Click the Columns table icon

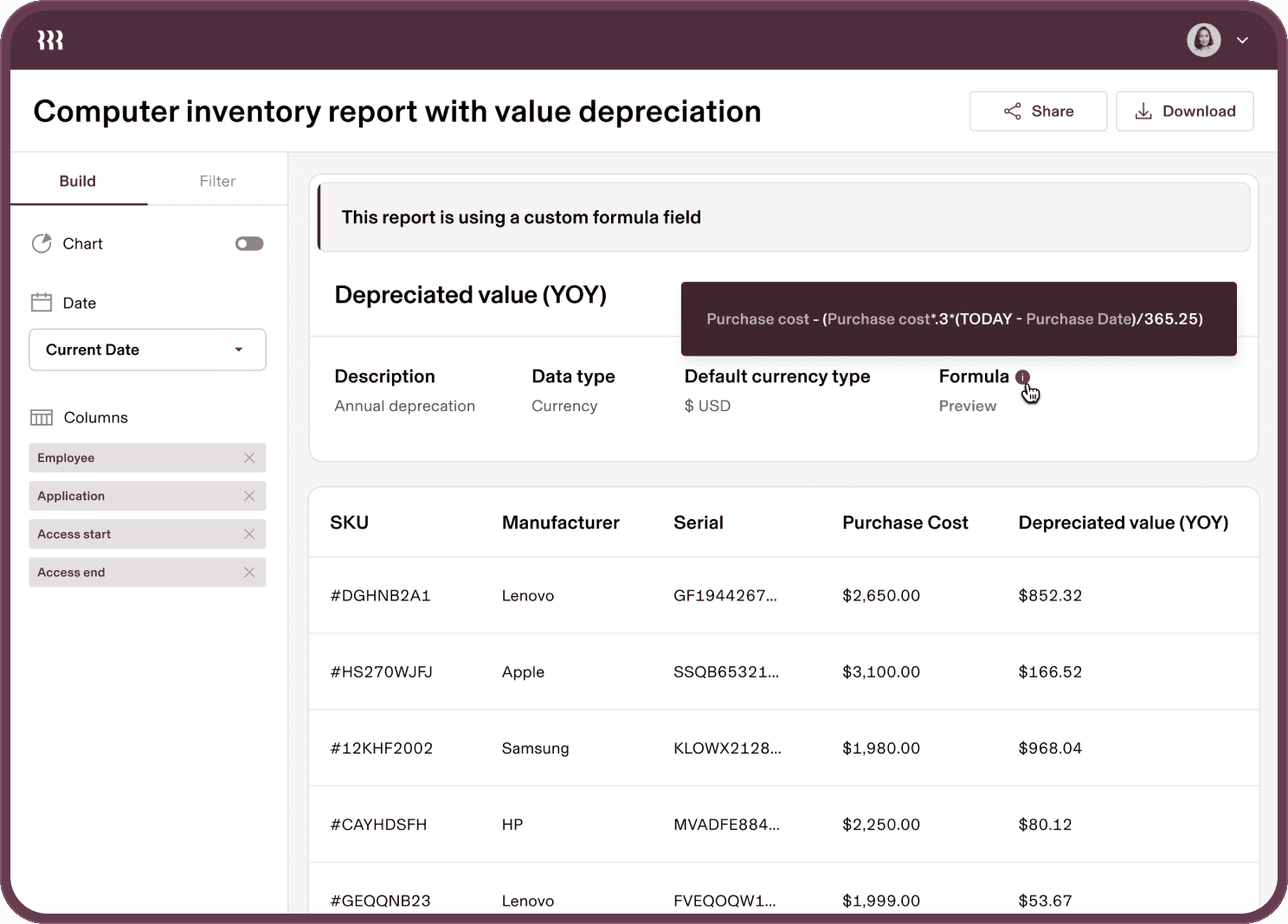click(42, 418)
